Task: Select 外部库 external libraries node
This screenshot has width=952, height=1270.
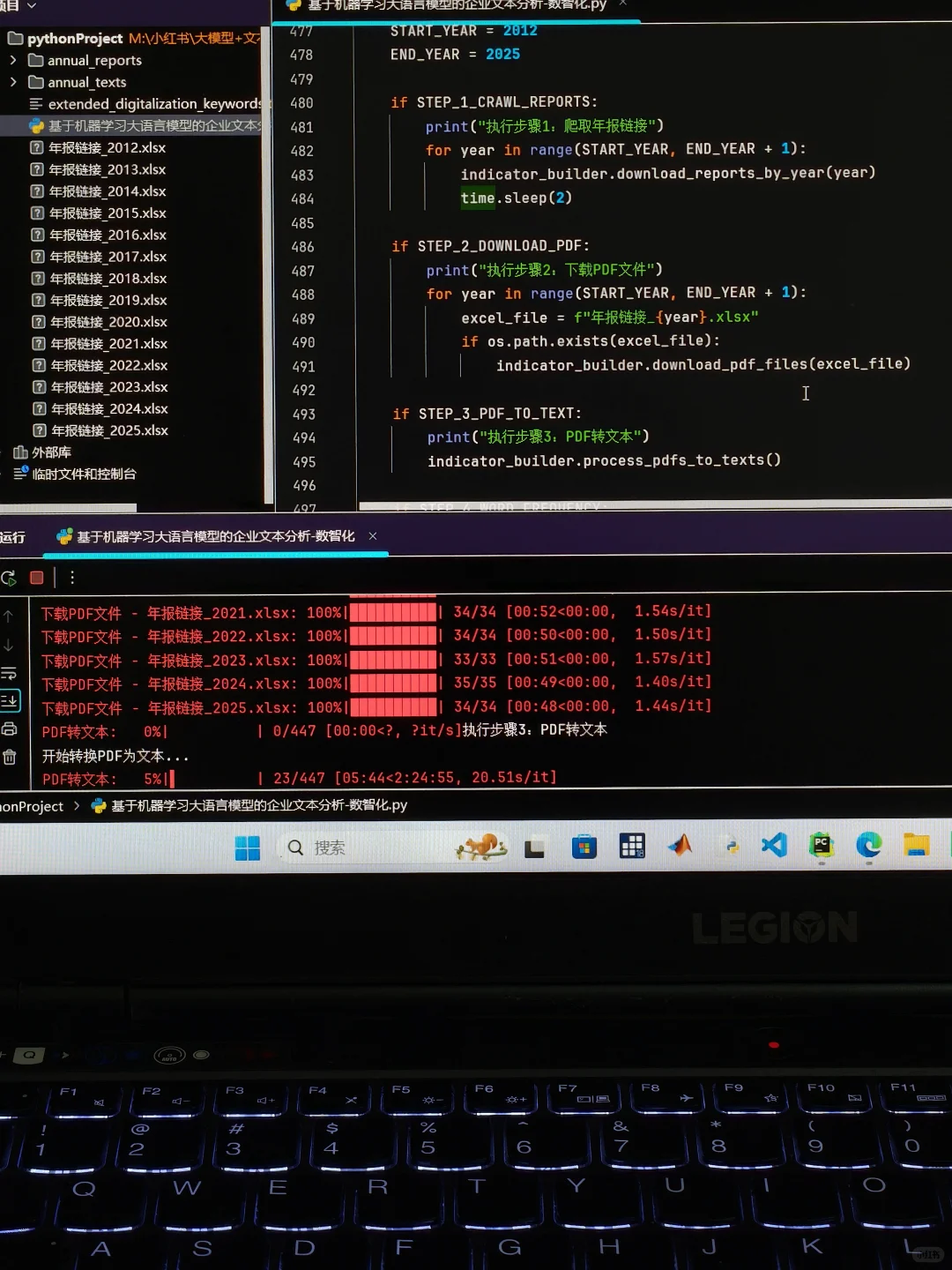Action: click(42, 452)
